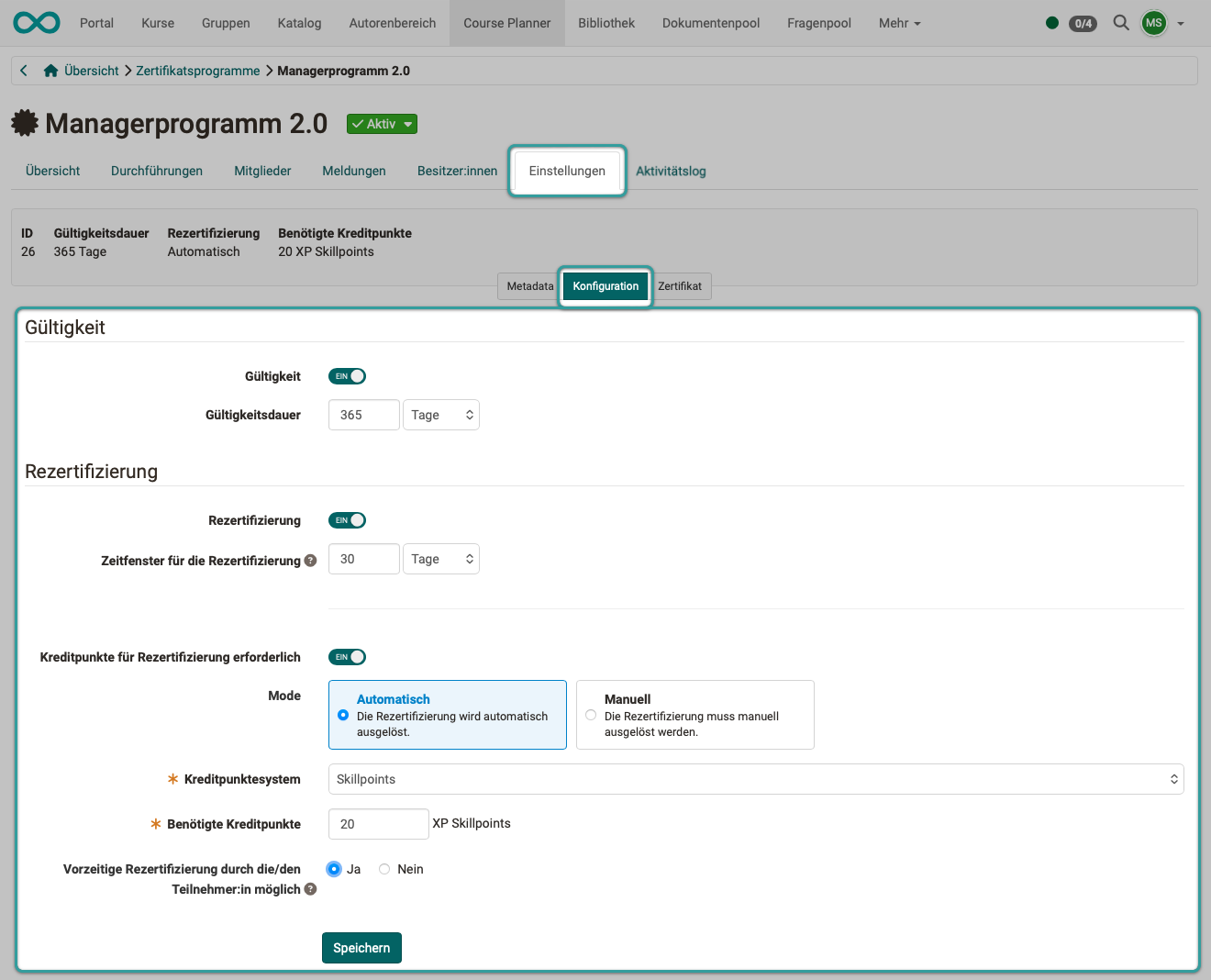Switch to the Zertifikat tab
Viewport: 1211px width, 980px height.
click(680, 285)
